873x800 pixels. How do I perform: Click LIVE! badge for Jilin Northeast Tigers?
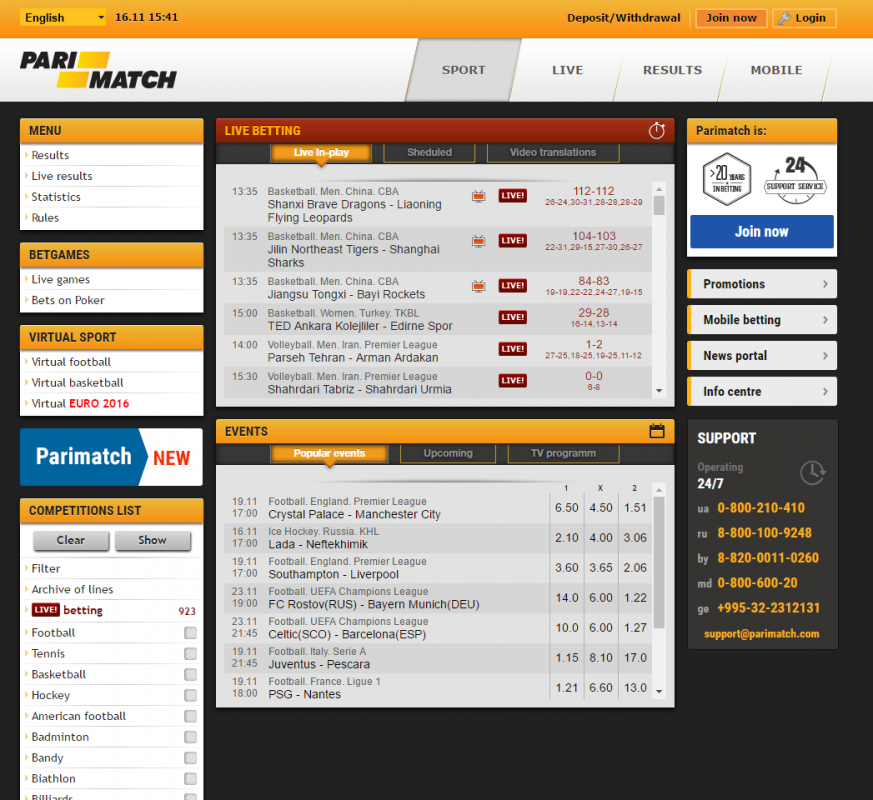pos(512,241)
